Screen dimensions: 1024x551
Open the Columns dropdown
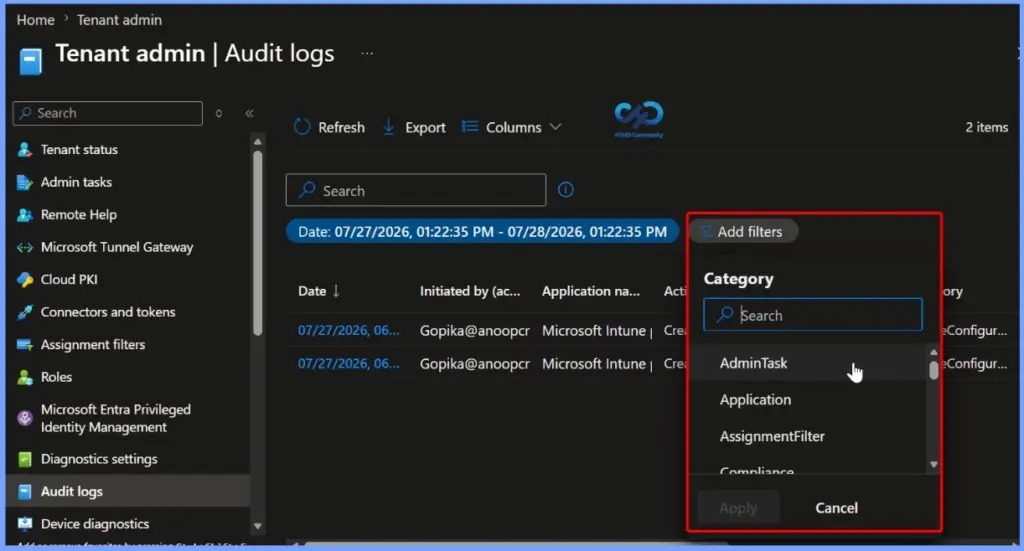511,127
